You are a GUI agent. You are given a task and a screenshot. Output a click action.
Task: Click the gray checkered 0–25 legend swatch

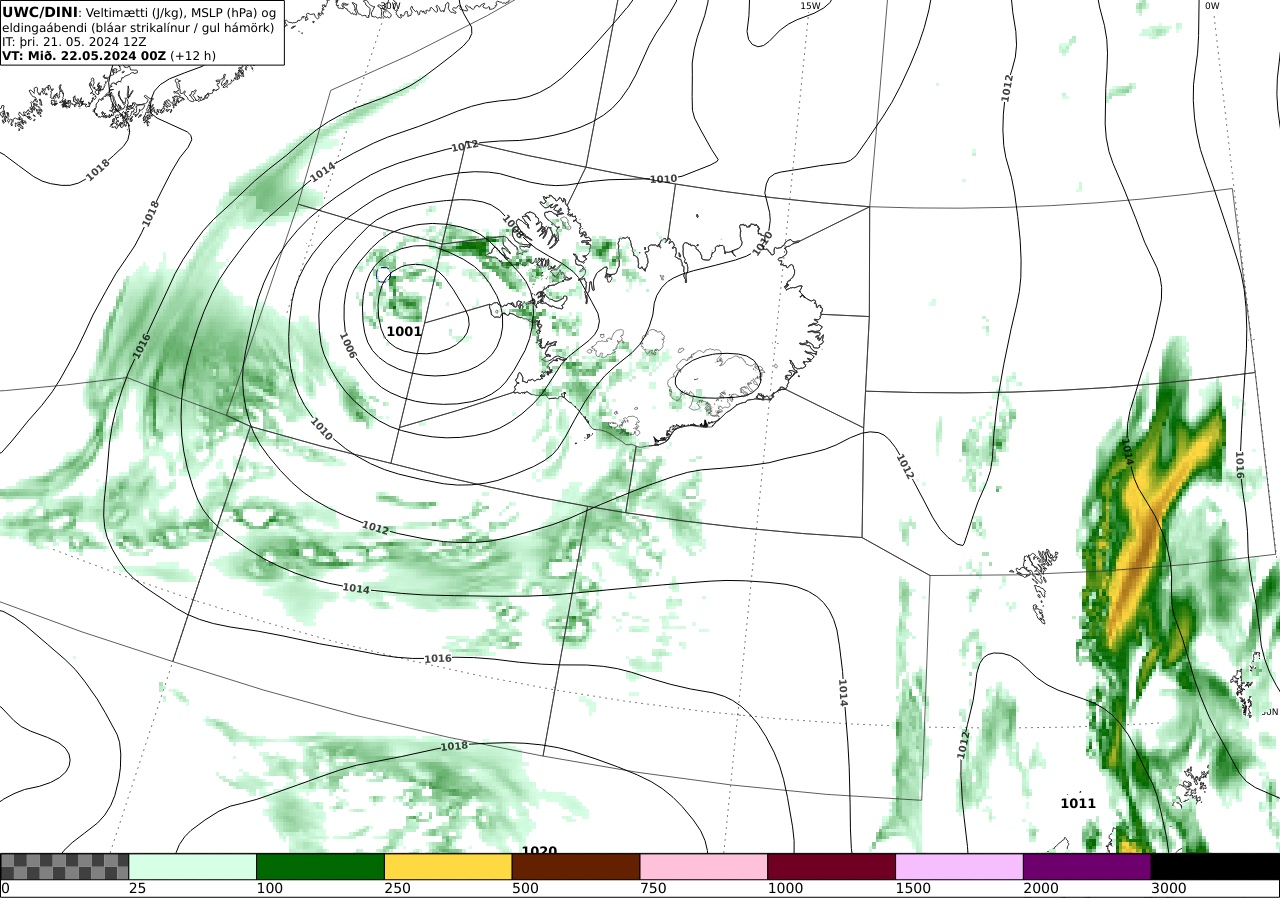[x=65, y=866]
